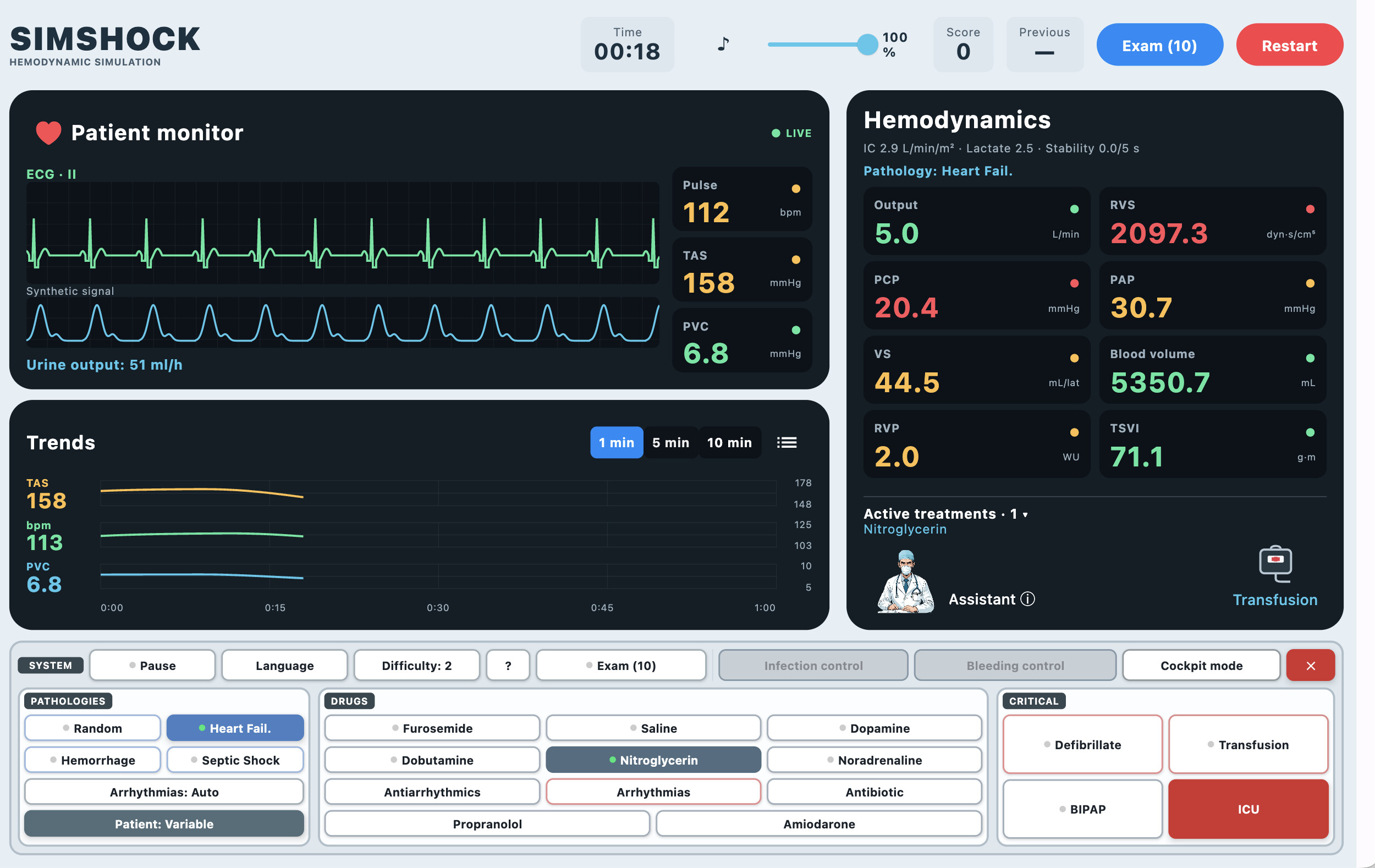Enable Cockpit mode

coord(1201,665)
